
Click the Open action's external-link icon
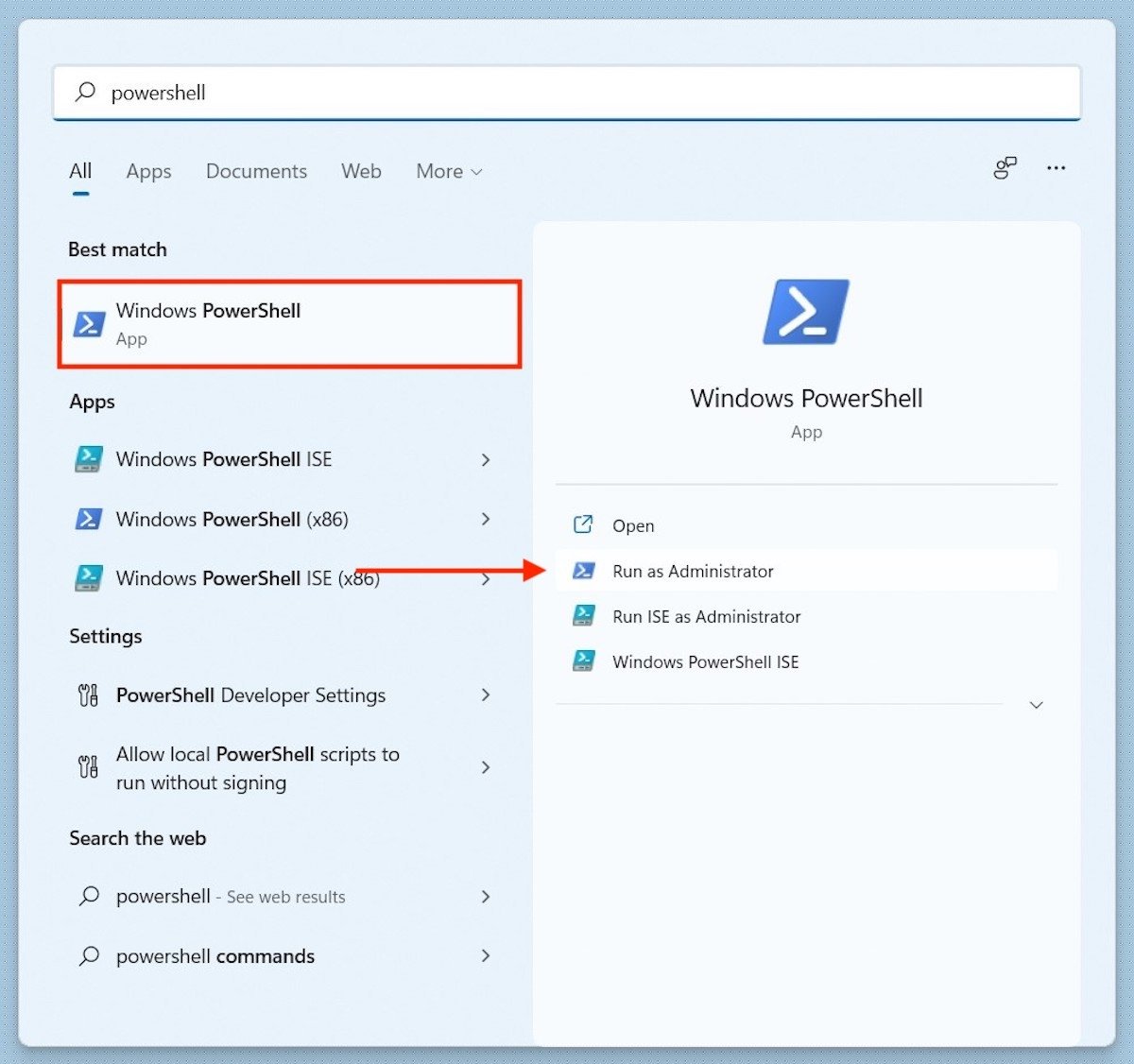(x=584, y=524)
